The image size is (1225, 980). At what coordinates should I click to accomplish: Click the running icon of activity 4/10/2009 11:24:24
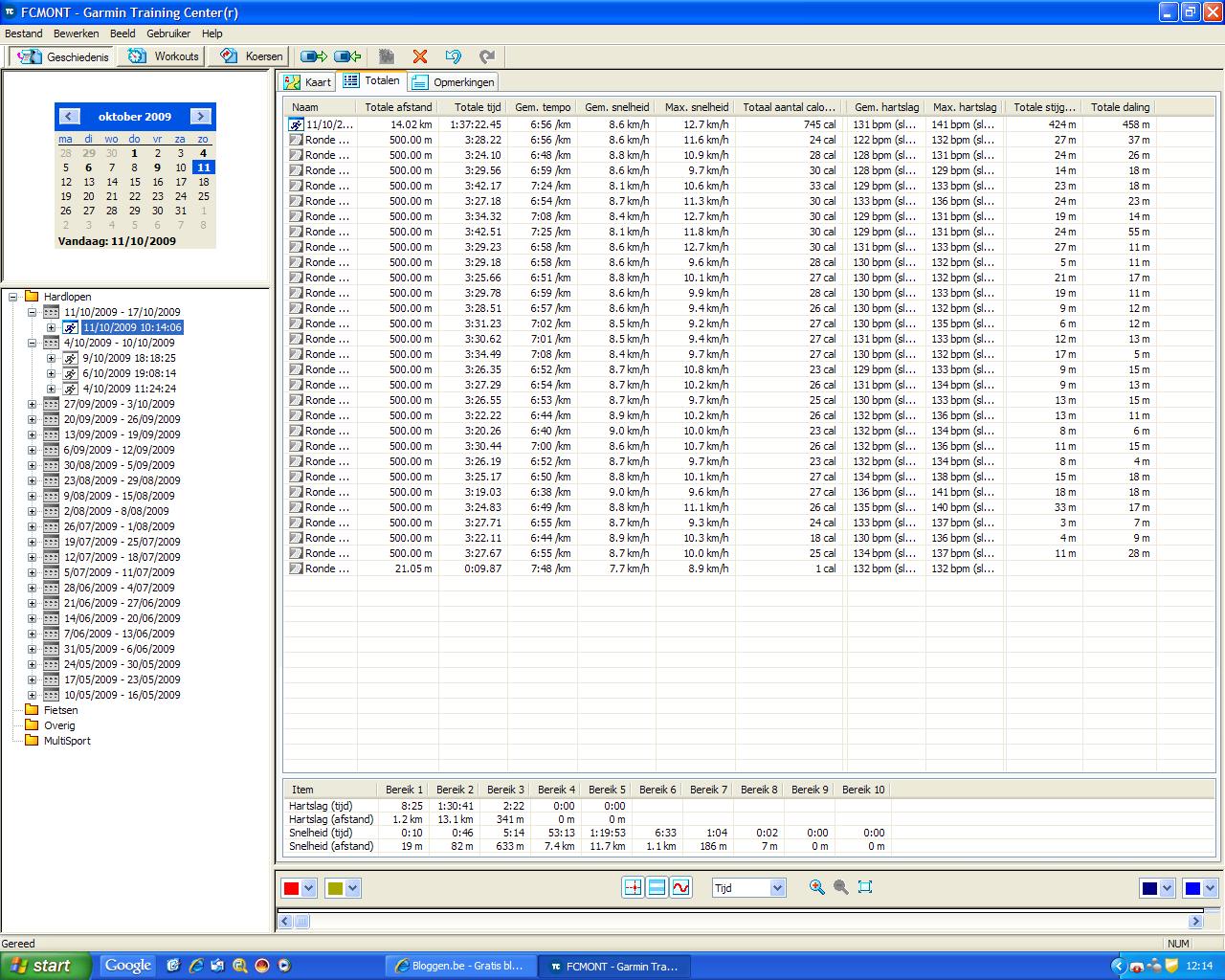tap(71, 389)
